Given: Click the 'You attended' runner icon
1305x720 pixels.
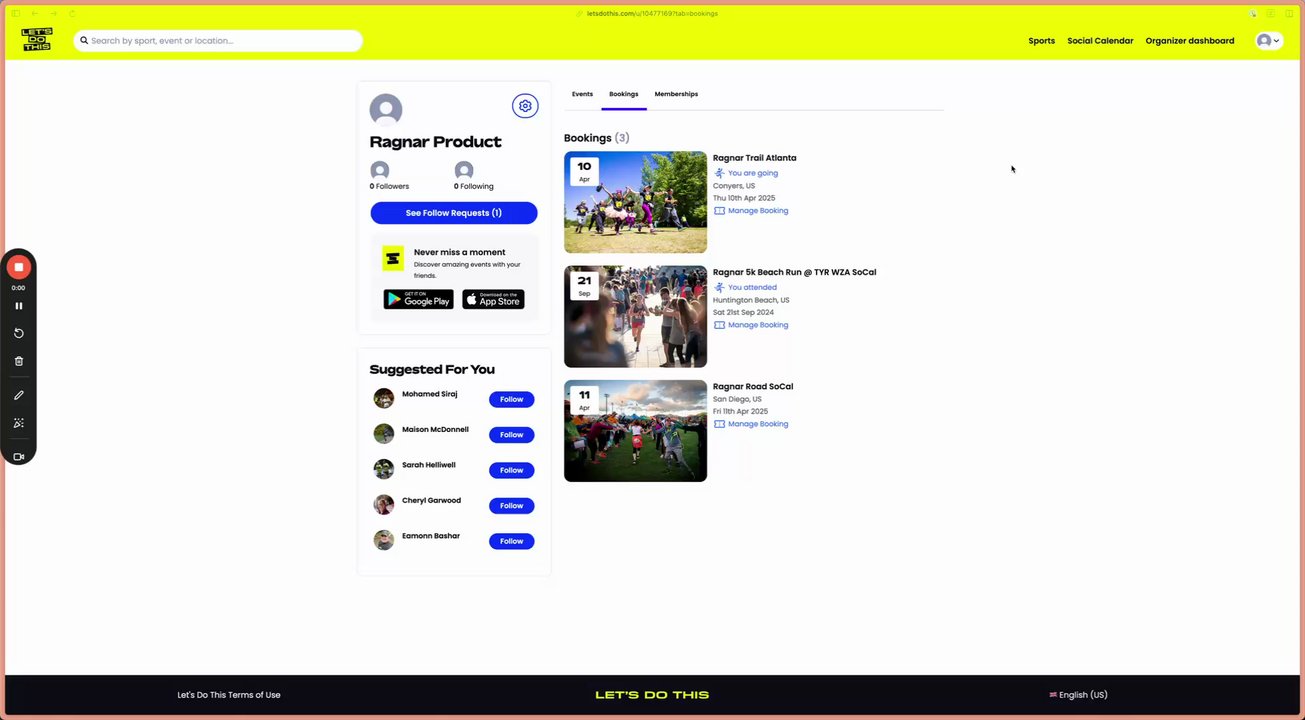Looking at the screenshot, I should (x=719, y=287).
